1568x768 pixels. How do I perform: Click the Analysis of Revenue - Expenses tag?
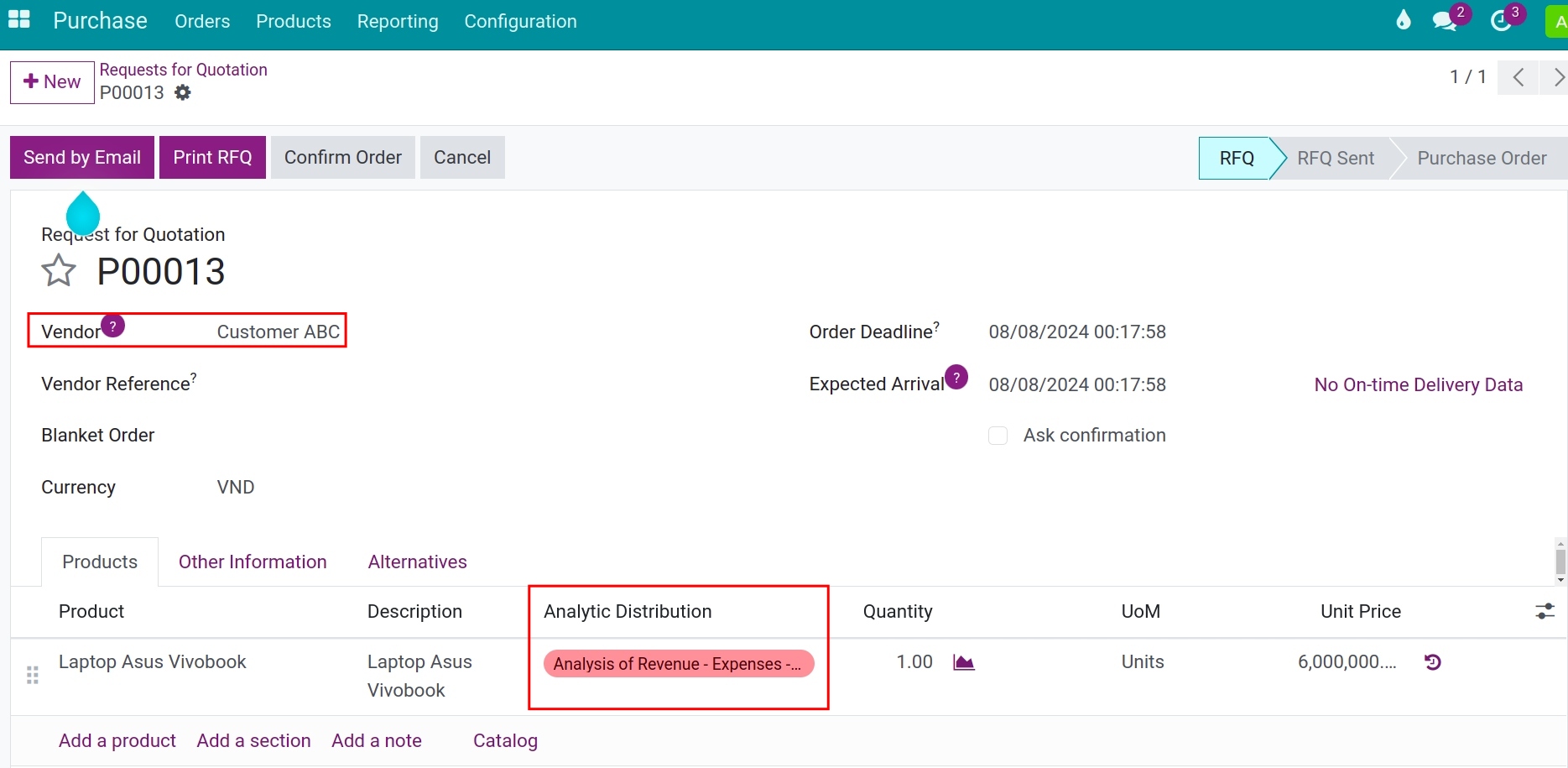(678, 663)
